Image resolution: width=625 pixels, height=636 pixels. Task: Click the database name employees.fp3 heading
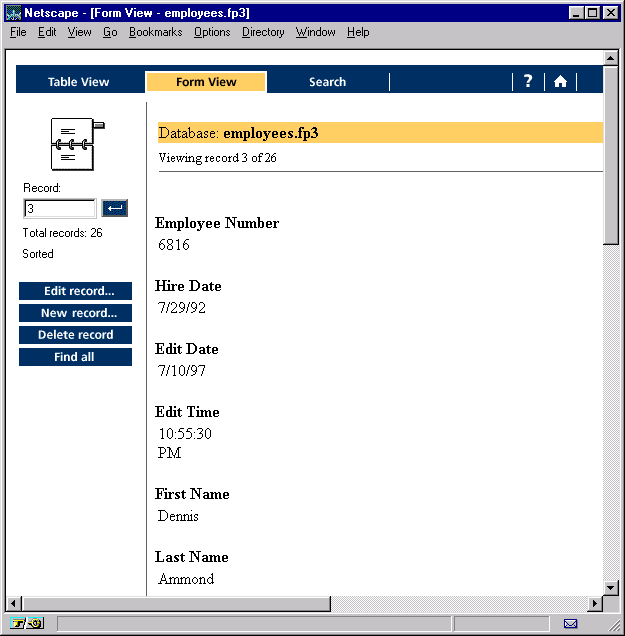pos(271,133)
